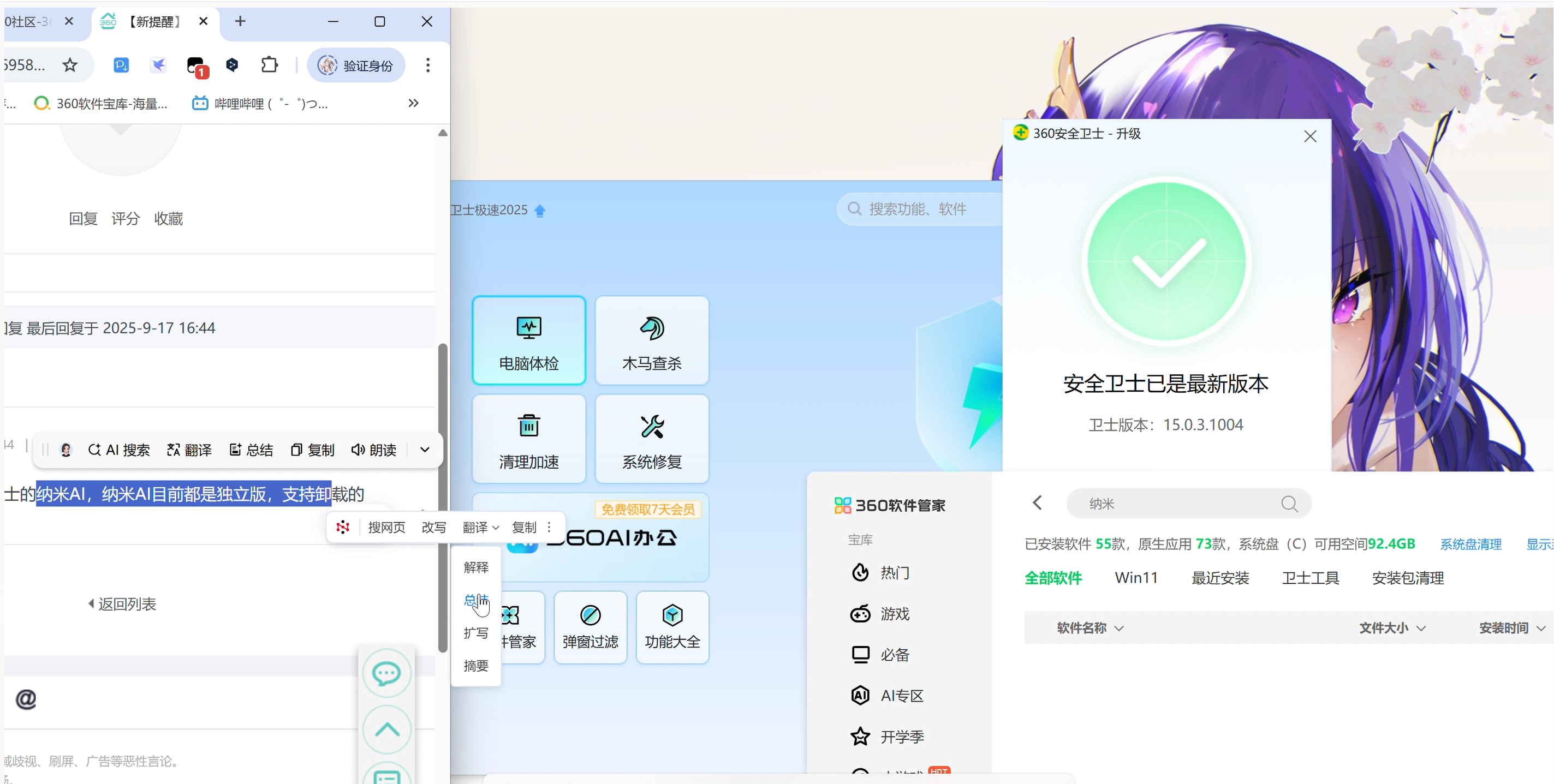
Task: Open a new browser tab
Action: point(240,21)
